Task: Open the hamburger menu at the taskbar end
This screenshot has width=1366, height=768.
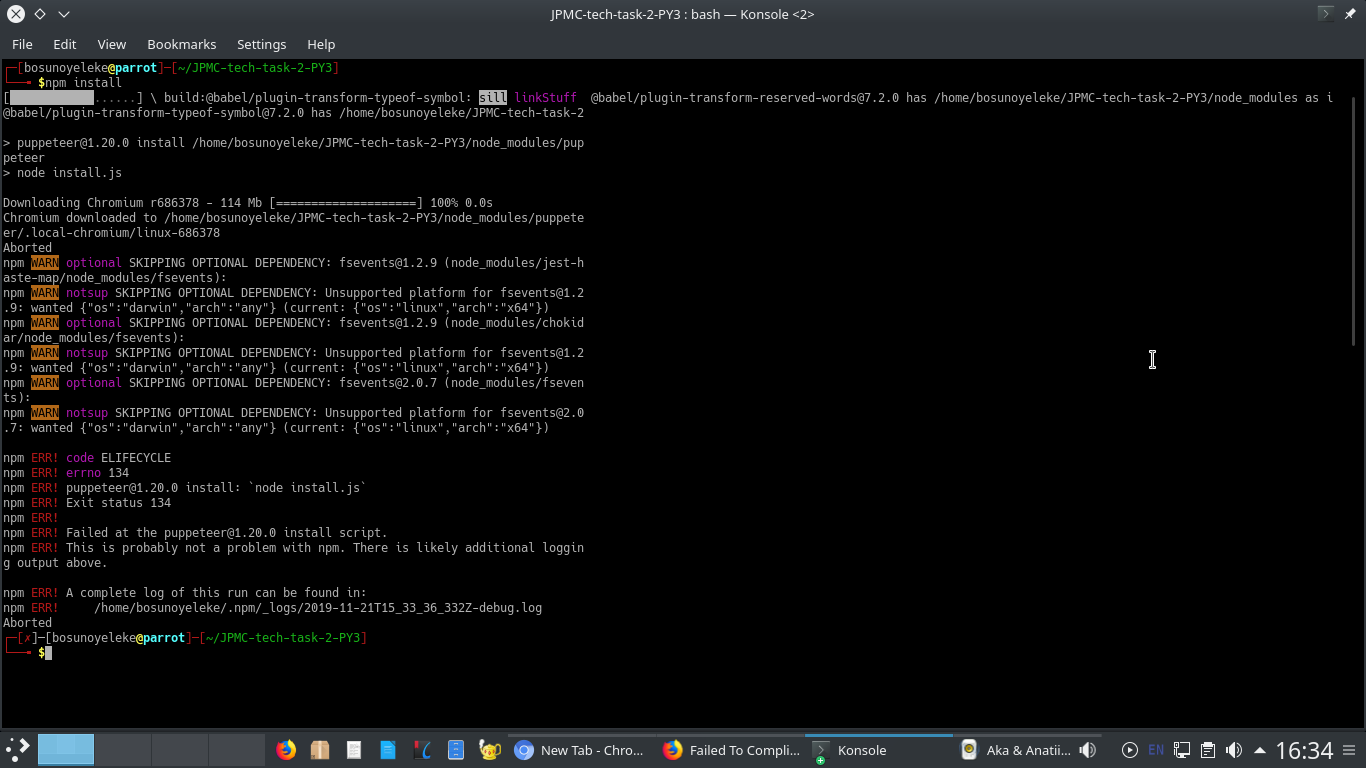Action: click(x=1350, y=750)
